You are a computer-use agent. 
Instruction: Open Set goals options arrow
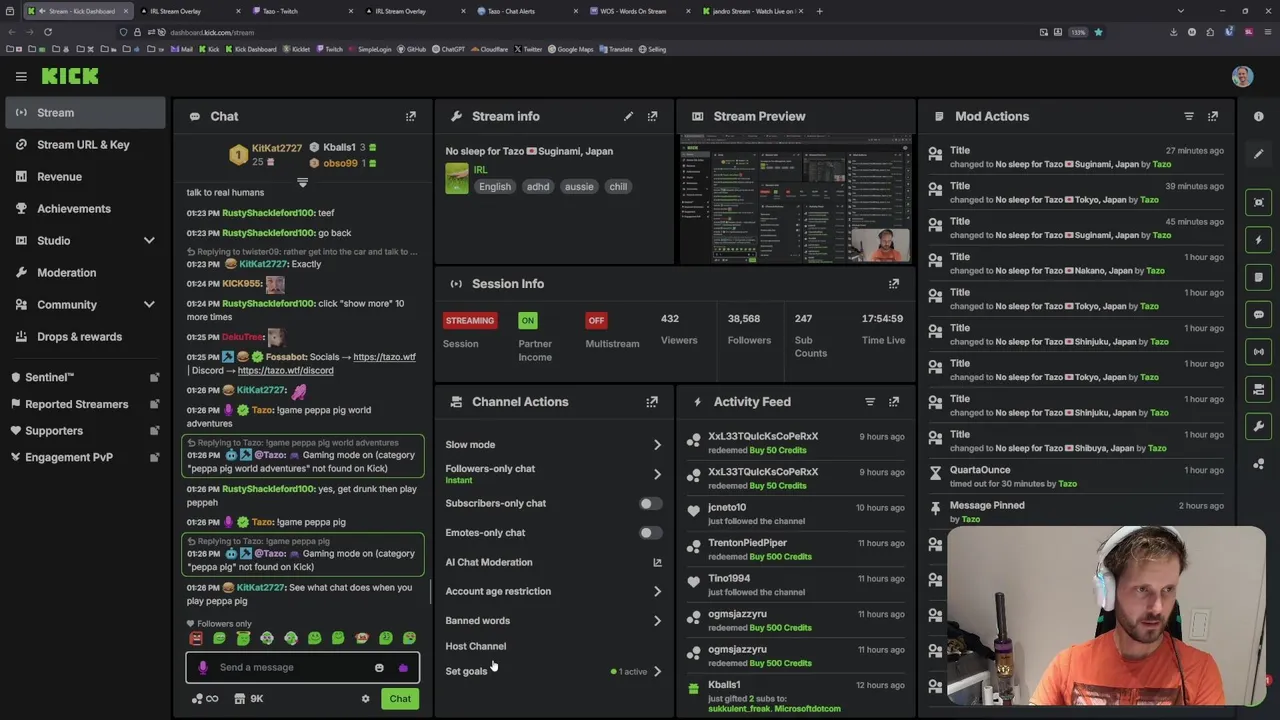pos(657,672)
